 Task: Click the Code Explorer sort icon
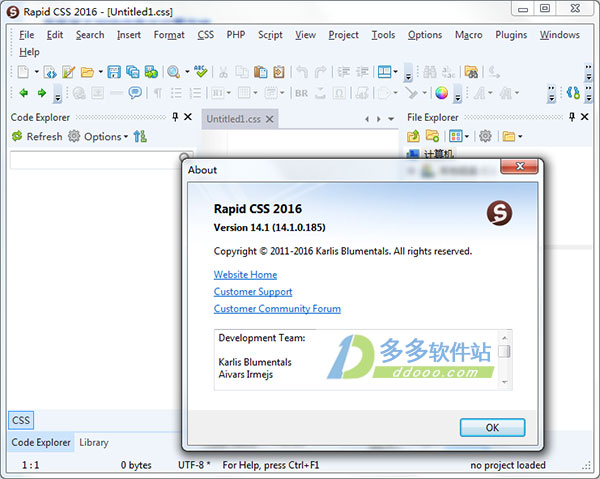(x=140, y=136)
